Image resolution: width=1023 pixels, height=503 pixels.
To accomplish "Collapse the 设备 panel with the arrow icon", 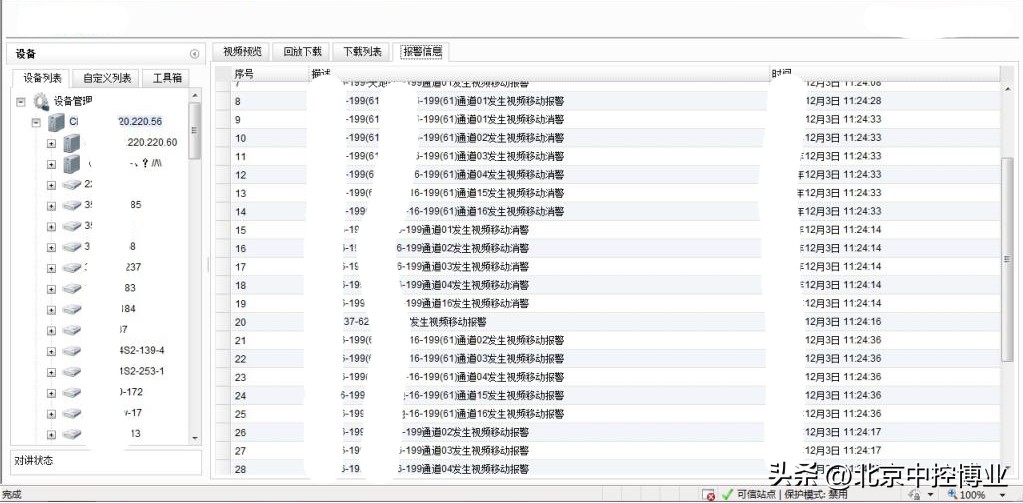I will tap(194, 54).
